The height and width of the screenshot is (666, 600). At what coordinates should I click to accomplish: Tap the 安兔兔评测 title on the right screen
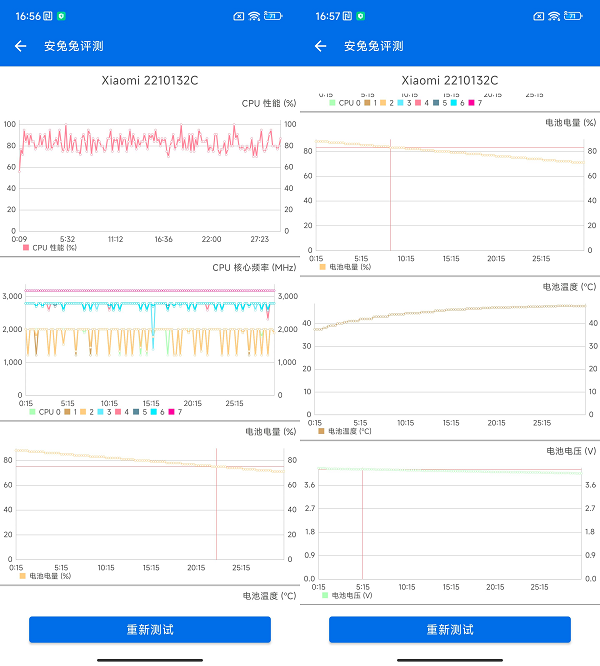374,46
